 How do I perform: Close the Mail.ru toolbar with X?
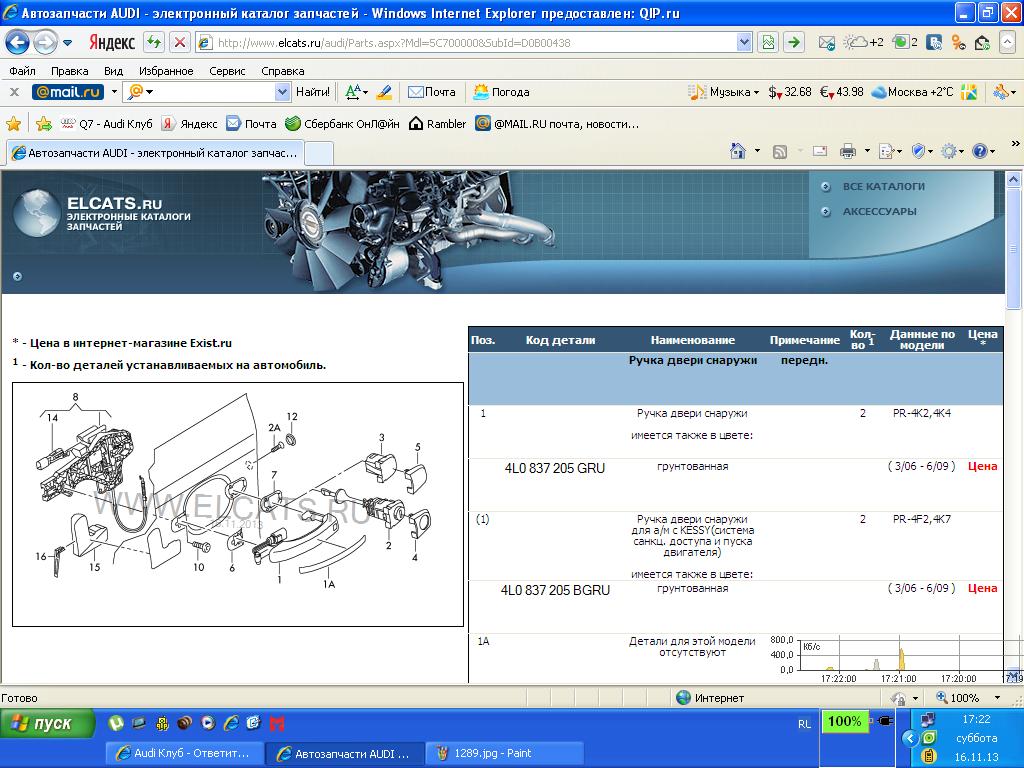click(x=14, y=92)
